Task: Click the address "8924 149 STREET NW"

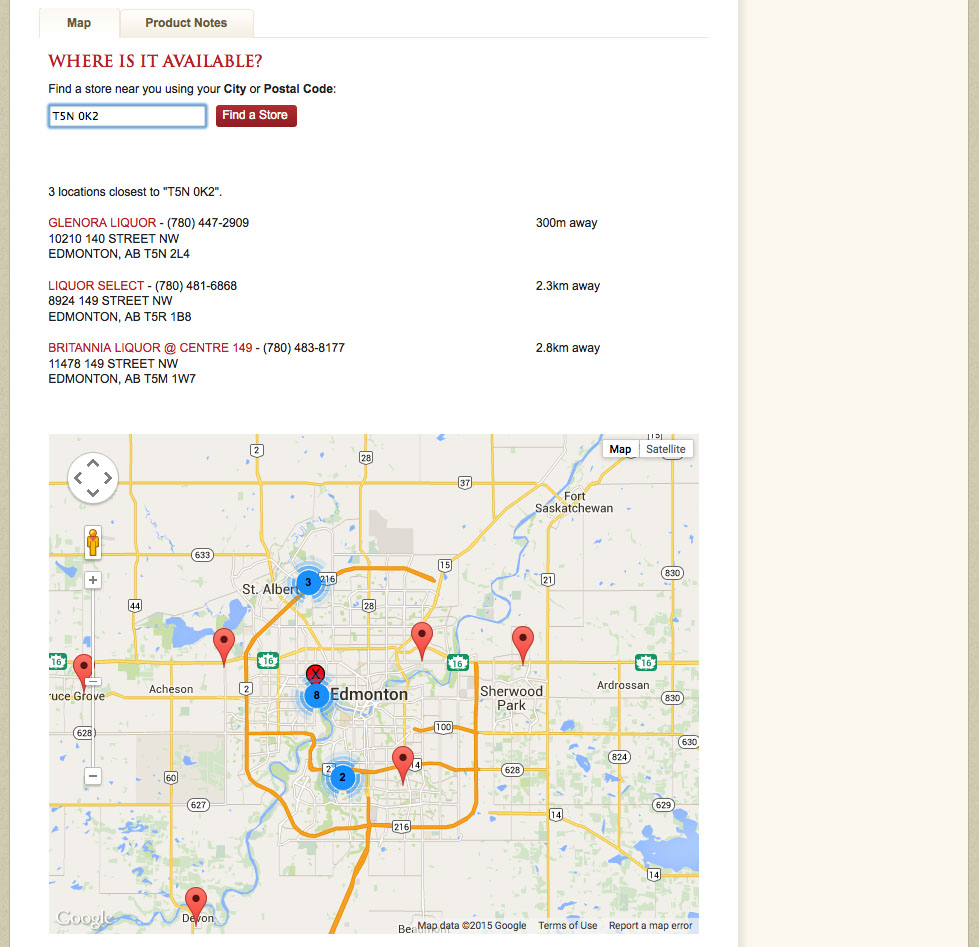Action: (111, 301)
